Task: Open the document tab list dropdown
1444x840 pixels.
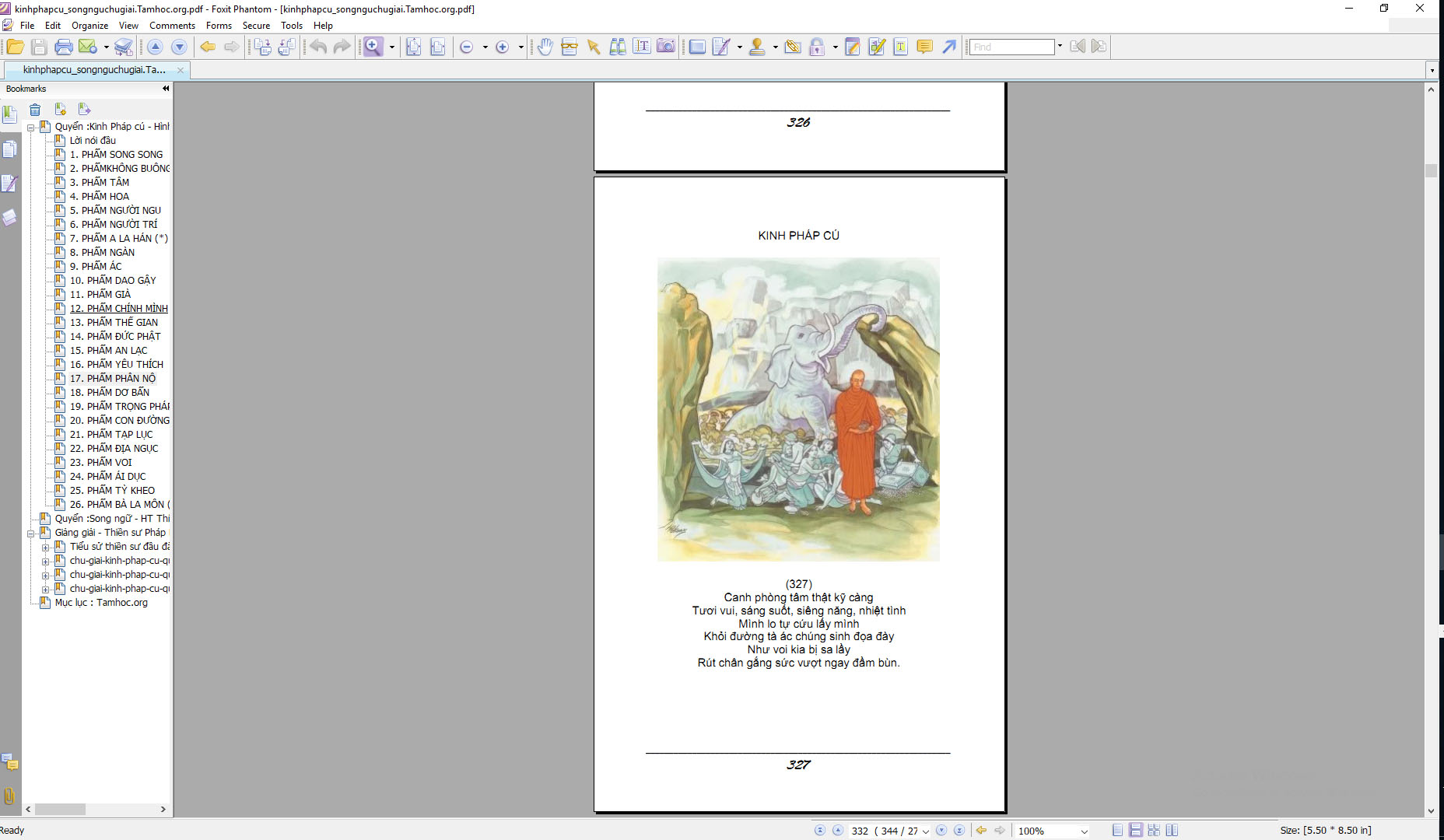Action: [1432, 71]
